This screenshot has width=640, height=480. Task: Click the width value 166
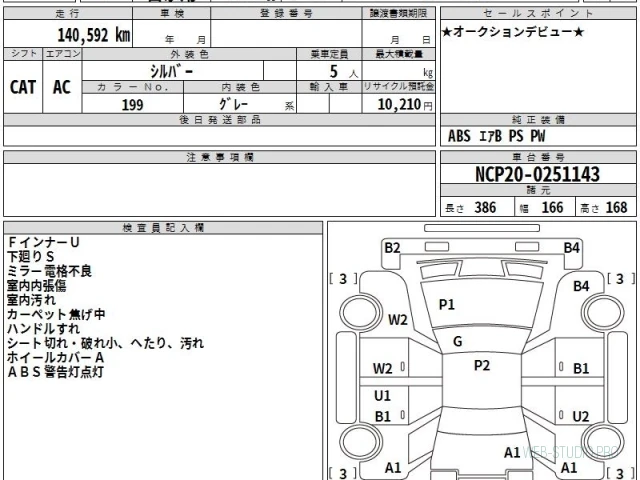click(x=552, y=208)
